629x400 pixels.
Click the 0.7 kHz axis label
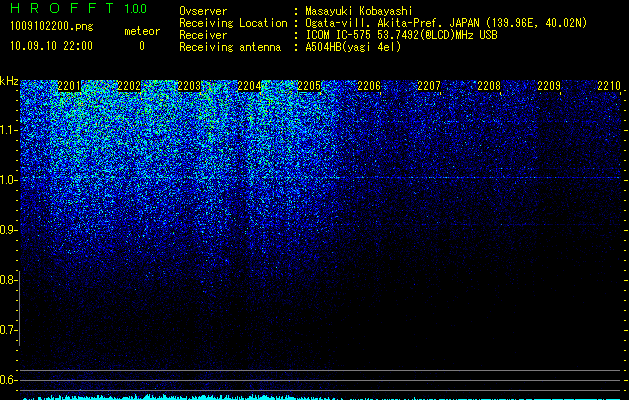[9, 330]
